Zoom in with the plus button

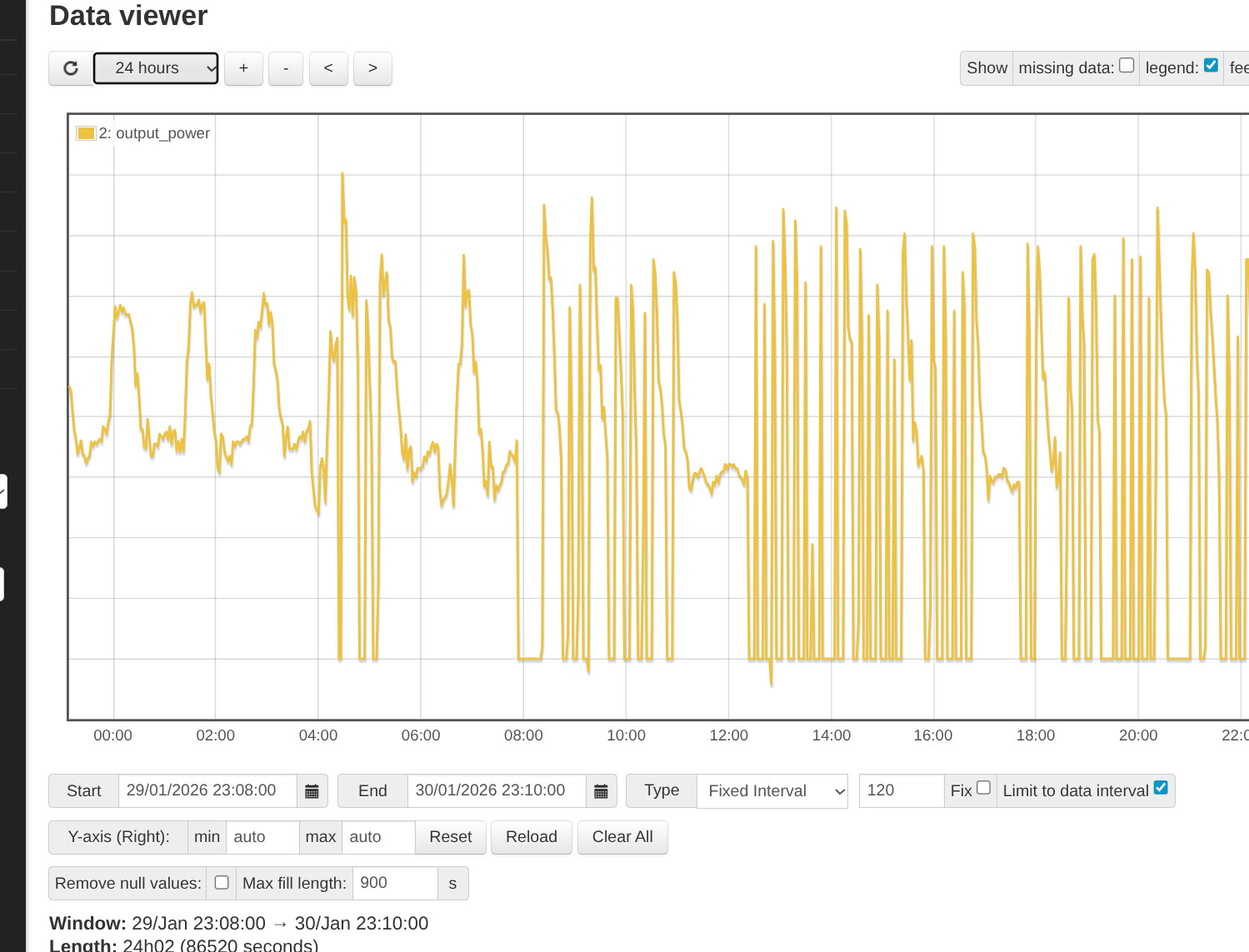click(x=243, y=68)
